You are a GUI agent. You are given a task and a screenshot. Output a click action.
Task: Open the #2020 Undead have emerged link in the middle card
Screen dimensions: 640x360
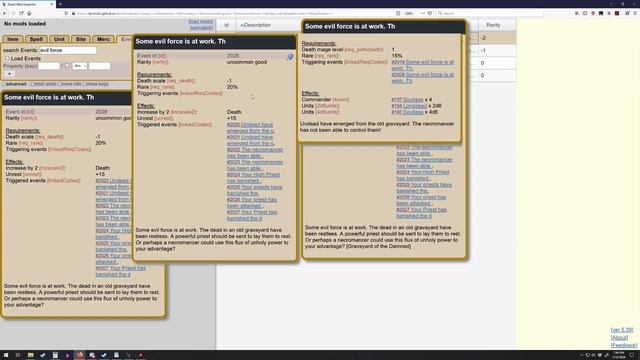(251, 128)
